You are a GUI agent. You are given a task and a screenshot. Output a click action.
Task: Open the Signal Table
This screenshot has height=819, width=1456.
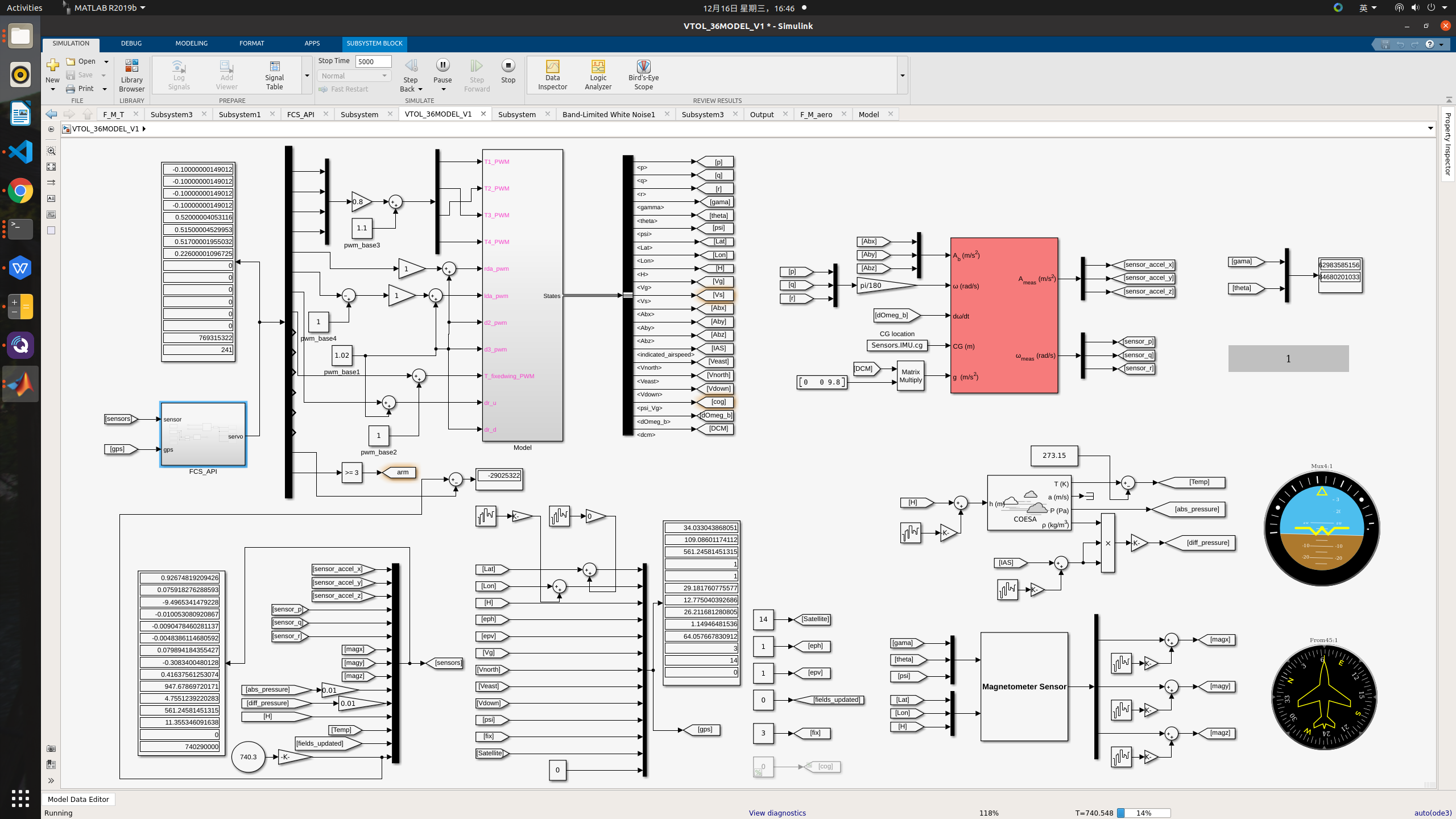click(274, 75)
